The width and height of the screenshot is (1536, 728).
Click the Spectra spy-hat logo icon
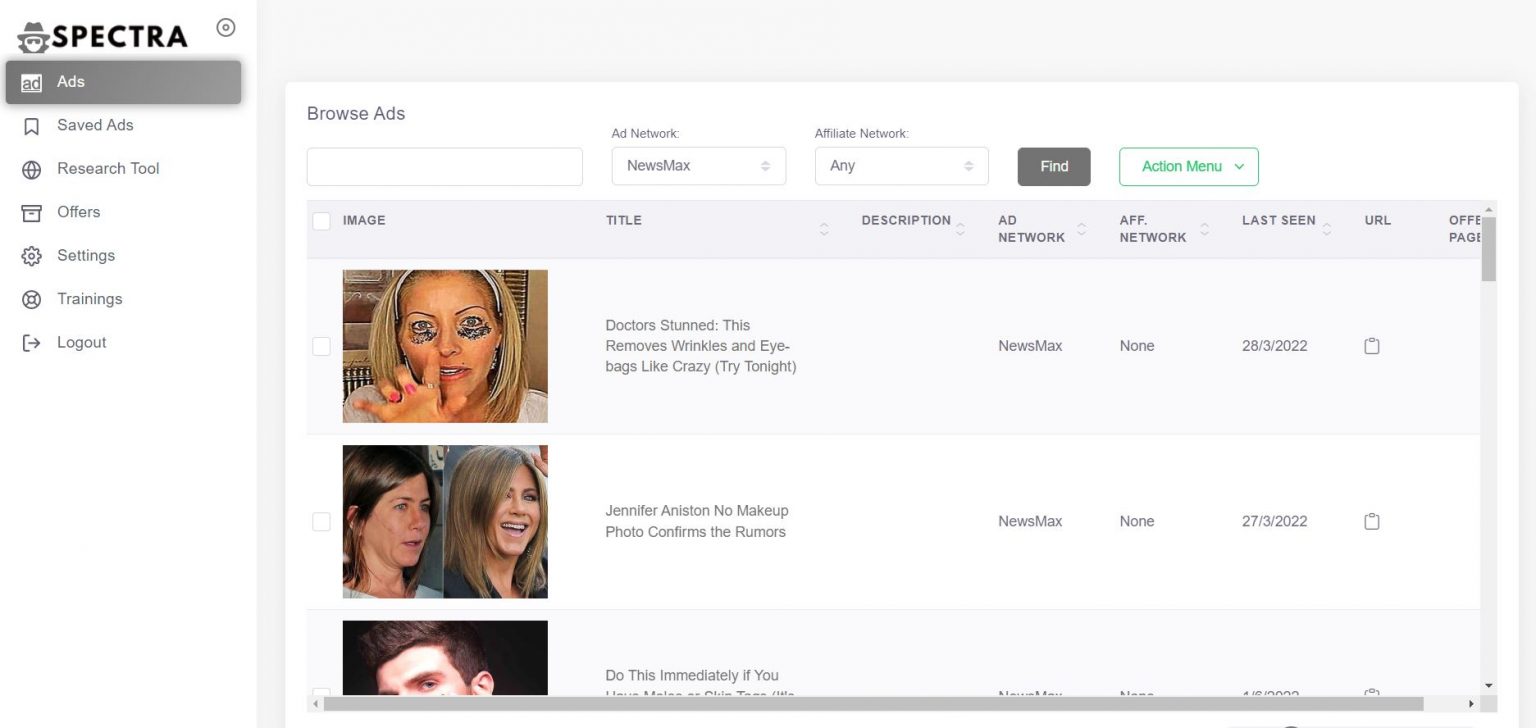(33, 36)
